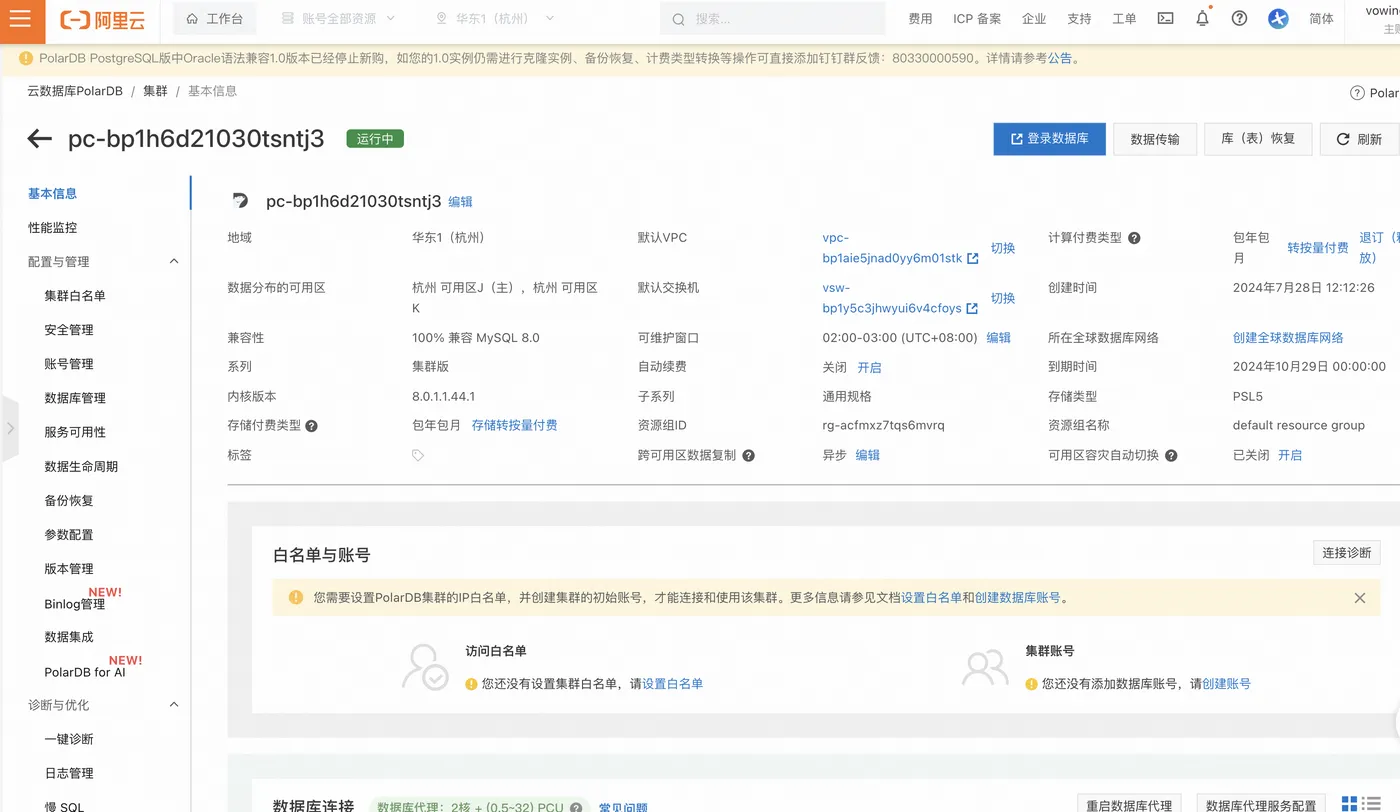Open the notifications bell
1400x812 pixels.
1203,18
